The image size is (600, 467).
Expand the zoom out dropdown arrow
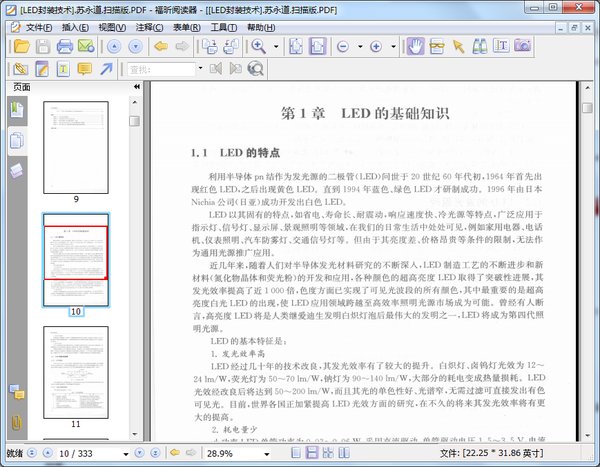(x=360, y=47)
